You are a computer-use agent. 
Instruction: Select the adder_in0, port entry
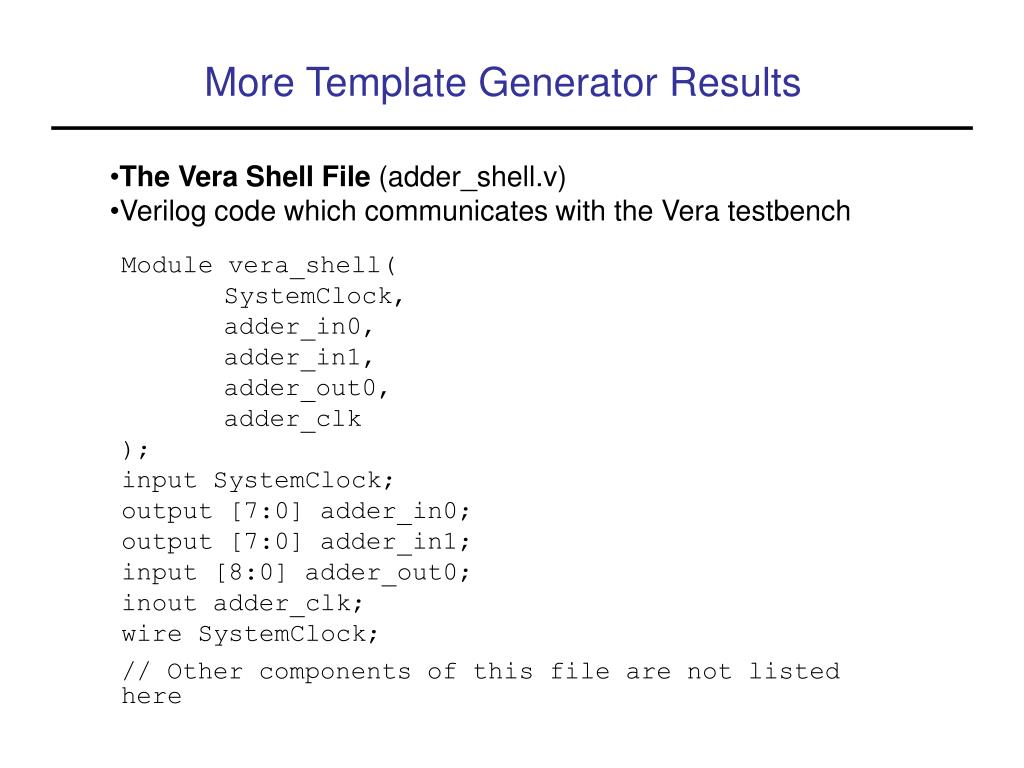click(298, 327)
